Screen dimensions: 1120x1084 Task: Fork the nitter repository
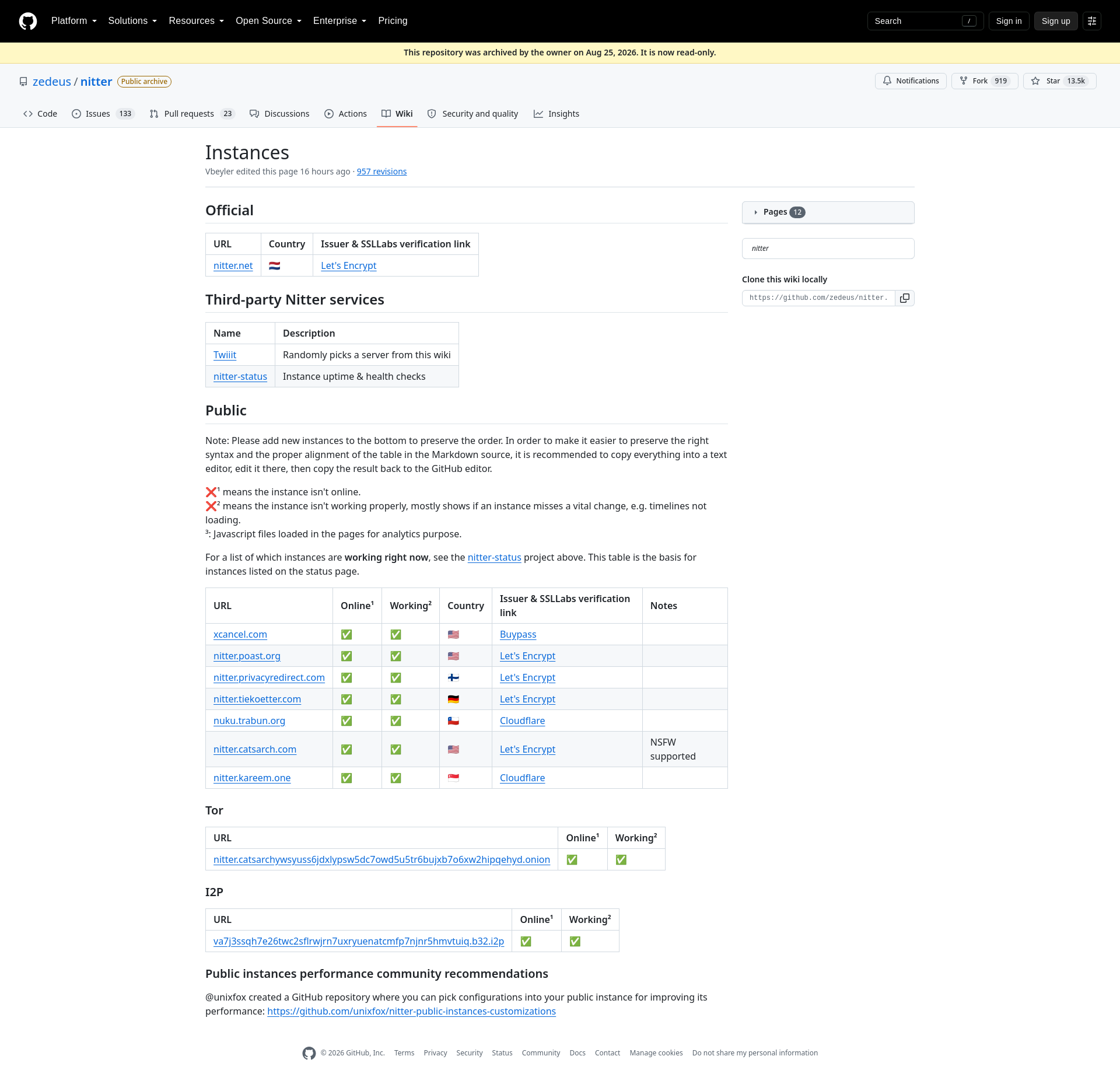985,81
